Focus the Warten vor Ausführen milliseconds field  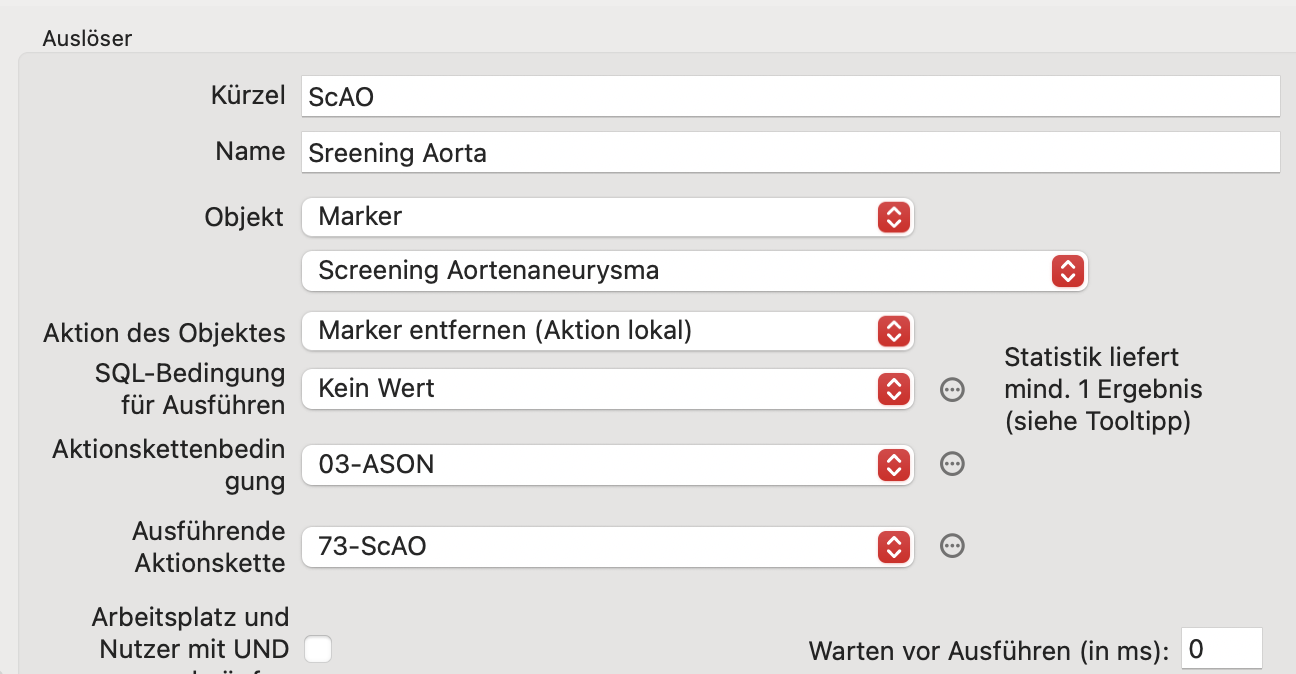1221,649
